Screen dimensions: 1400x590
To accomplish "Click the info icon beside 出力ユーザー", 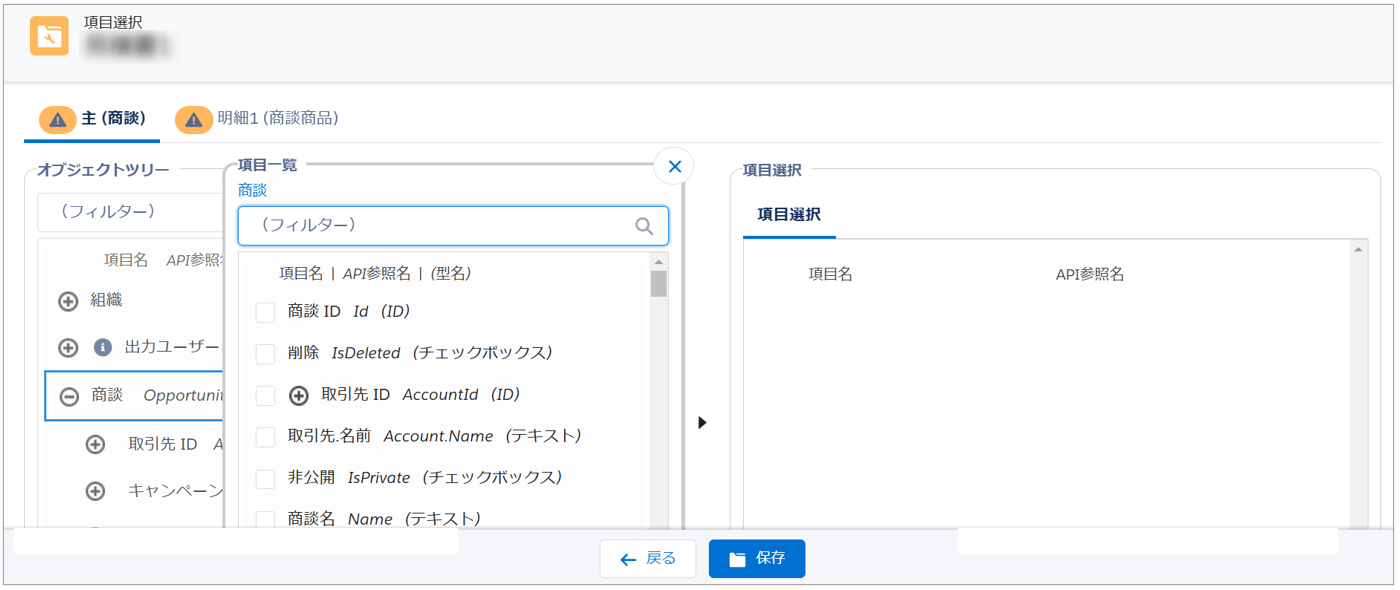I will tap(102, 347).
